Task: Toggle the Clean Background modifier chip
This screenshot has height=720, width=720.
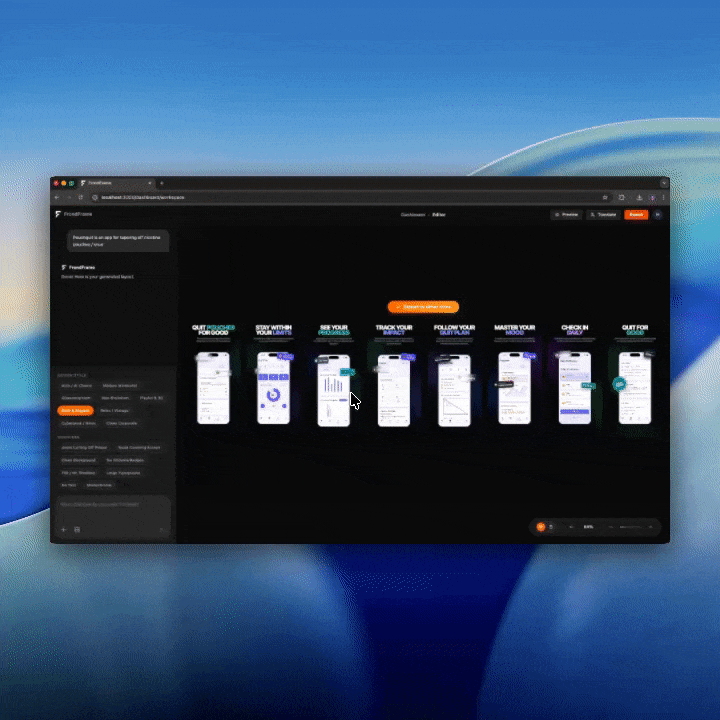Action: click(77, 460)
